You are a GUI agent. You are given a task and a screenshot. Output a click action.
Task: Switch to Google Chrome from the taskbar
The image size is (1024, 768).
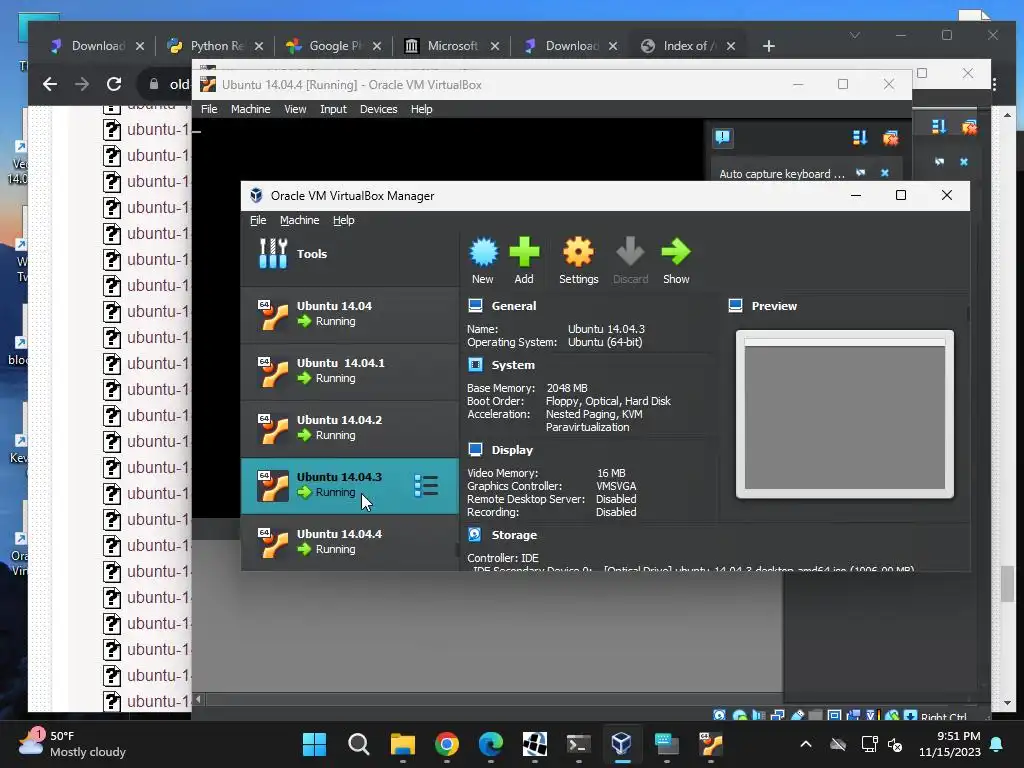(x=447, y=744)
